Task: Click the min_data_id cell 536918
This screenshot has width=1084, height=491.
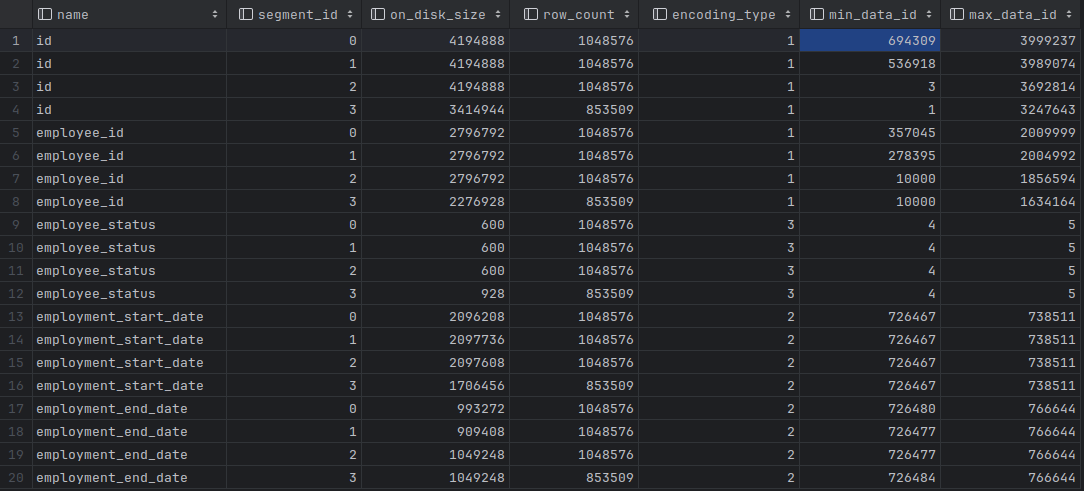Action: pyautogui.click(x=870, y=64)
